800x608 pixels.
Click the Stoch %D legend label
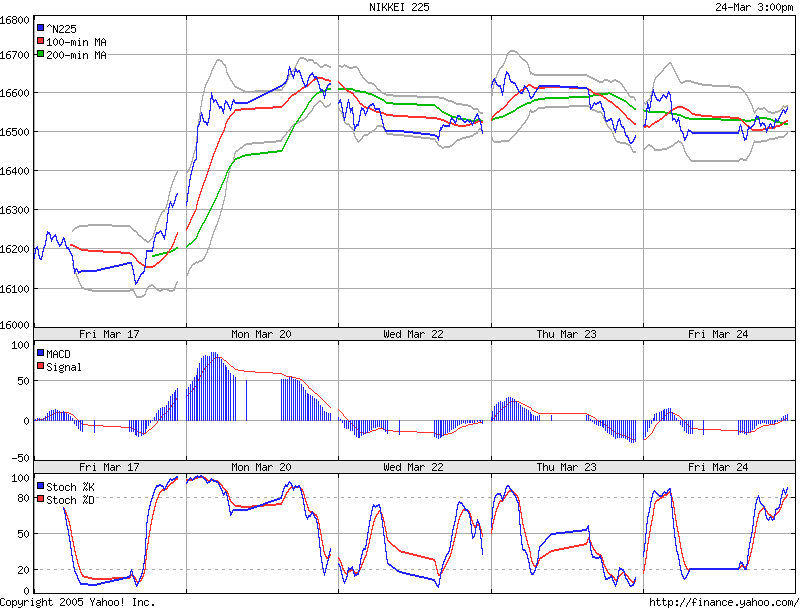[x=70, y=500]
